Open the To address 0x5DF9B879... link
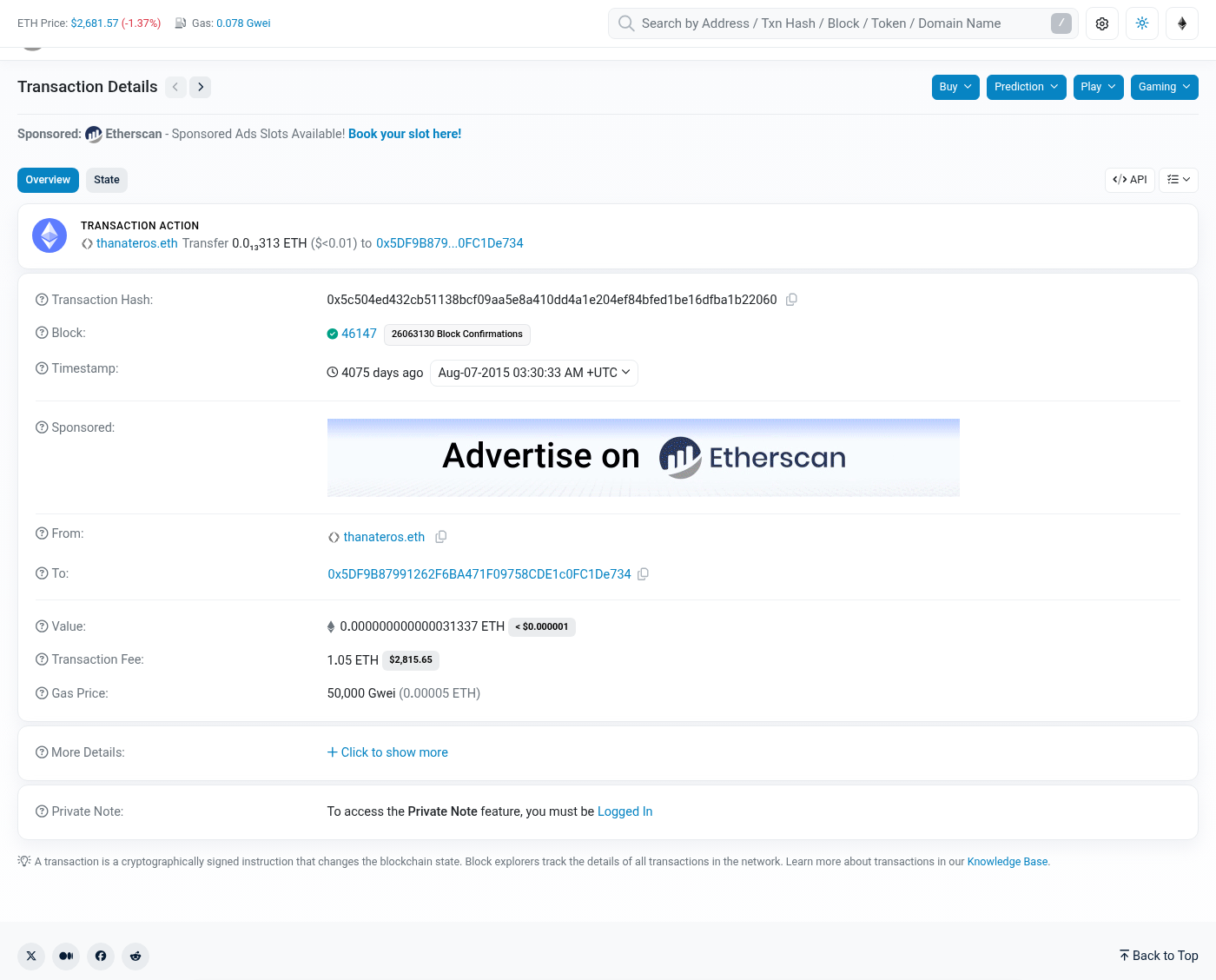1216x980 pixels. pos(479,574)
